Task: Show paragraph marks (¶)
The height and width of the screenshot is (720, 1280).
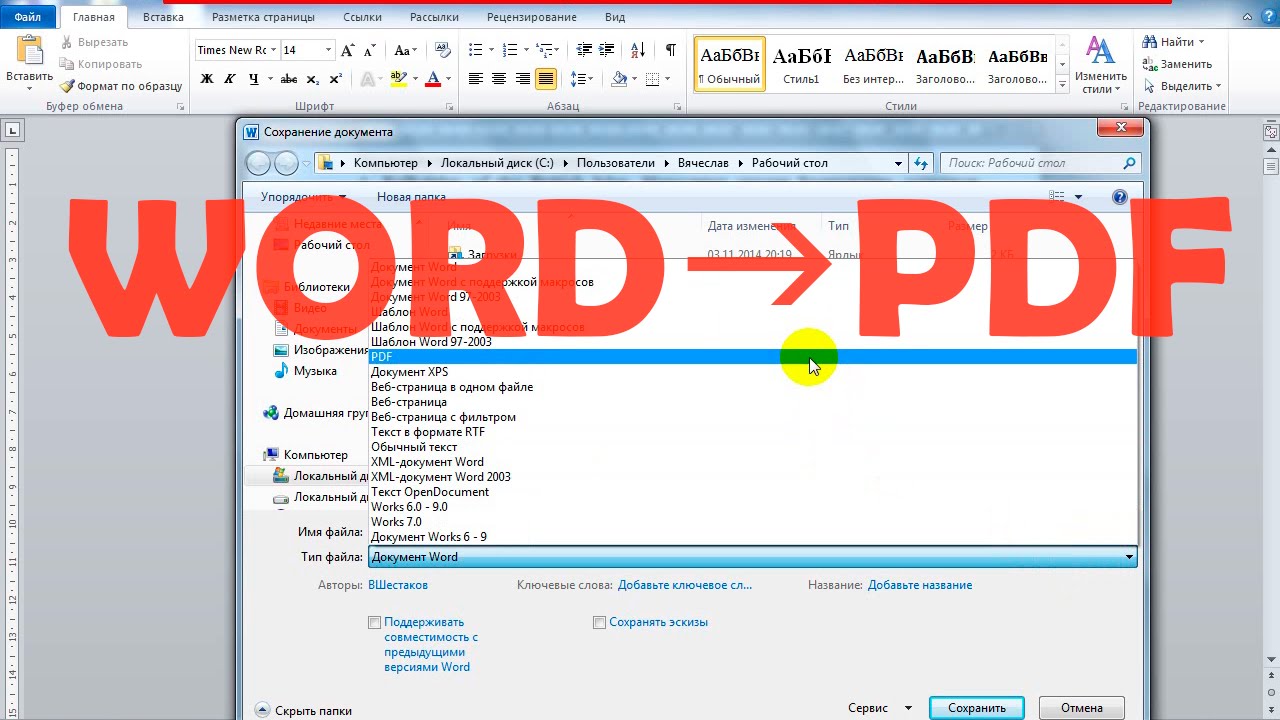Action: (670, 50)
